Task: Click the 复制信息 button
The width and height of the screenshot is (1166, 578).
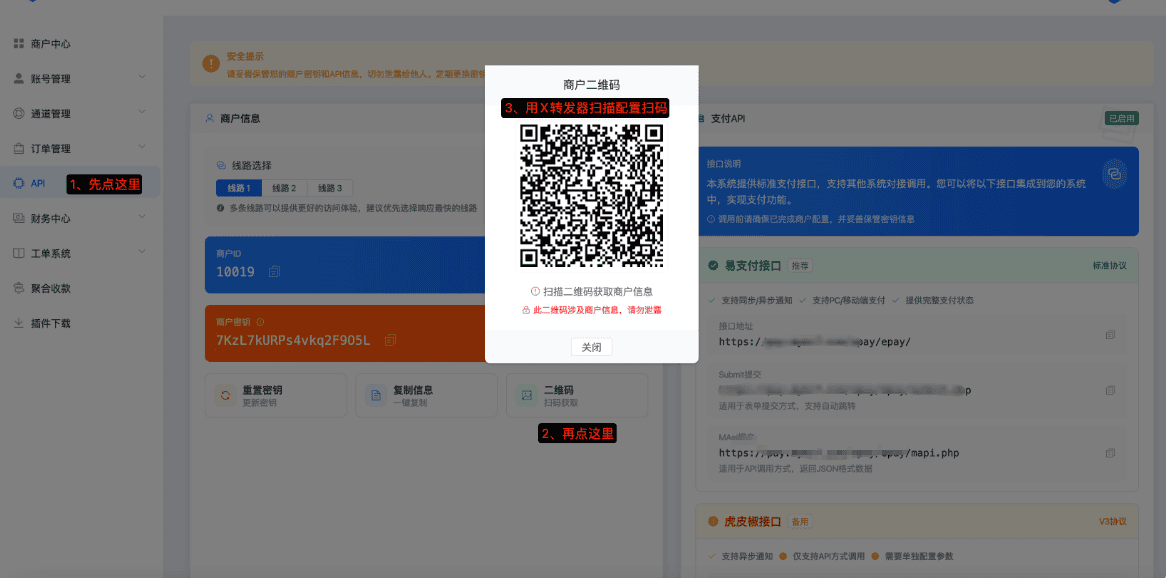Action: tap(427, 395)
